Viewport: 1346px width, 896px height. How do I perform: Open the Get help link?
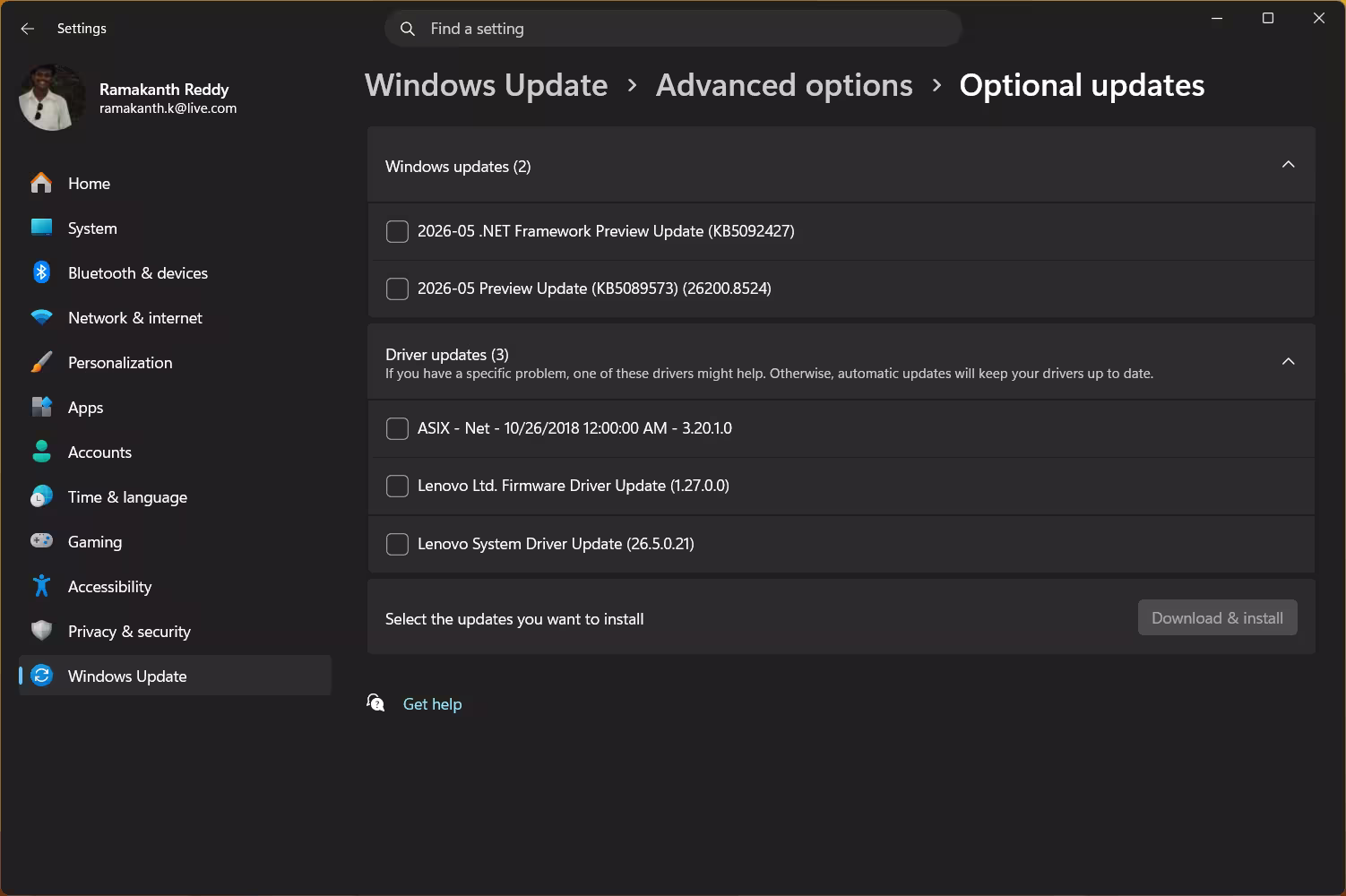click(432, 703)
